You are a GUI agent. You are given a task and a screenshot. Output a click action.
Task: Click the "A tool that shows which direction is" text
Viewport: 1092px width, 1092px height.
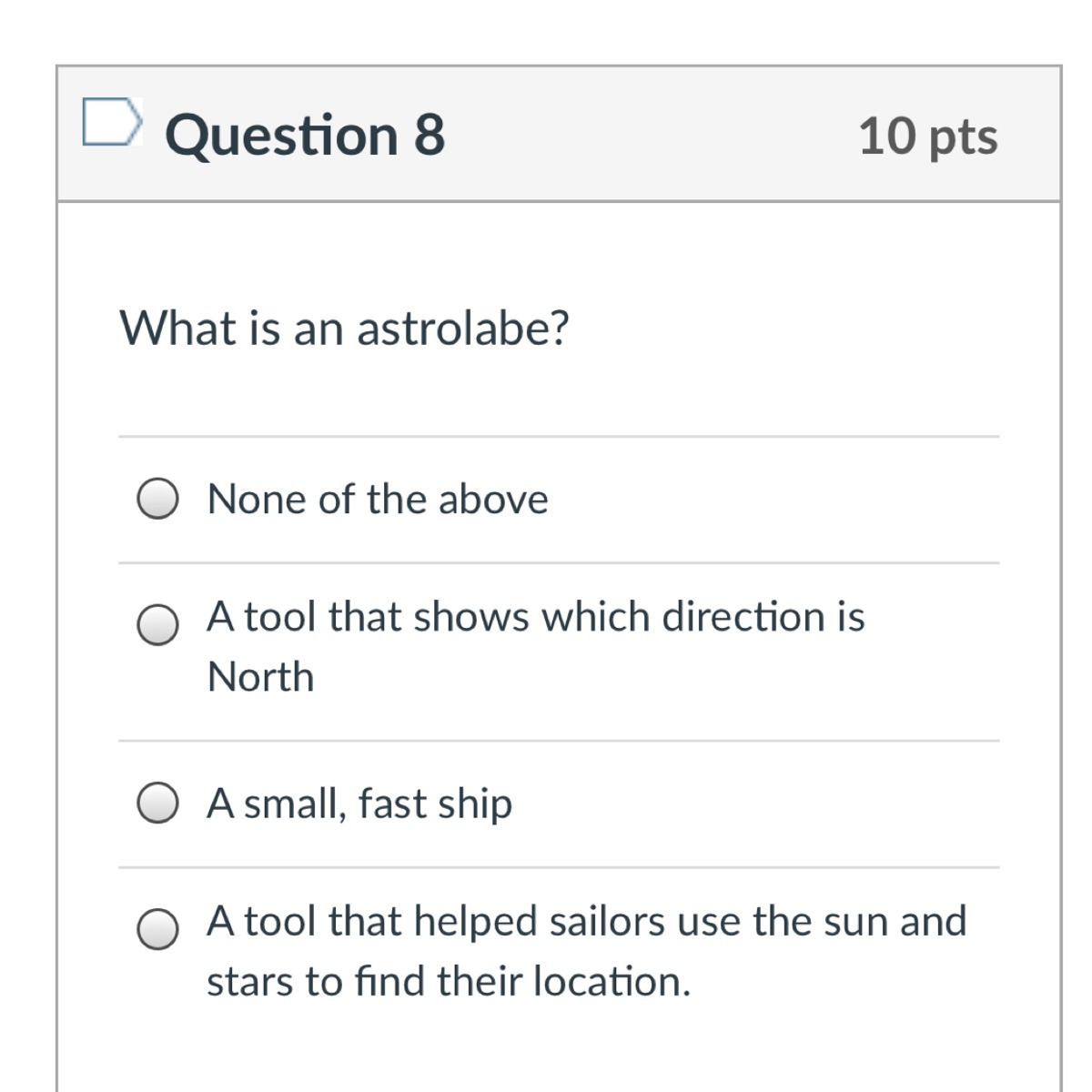pos(535,617)
